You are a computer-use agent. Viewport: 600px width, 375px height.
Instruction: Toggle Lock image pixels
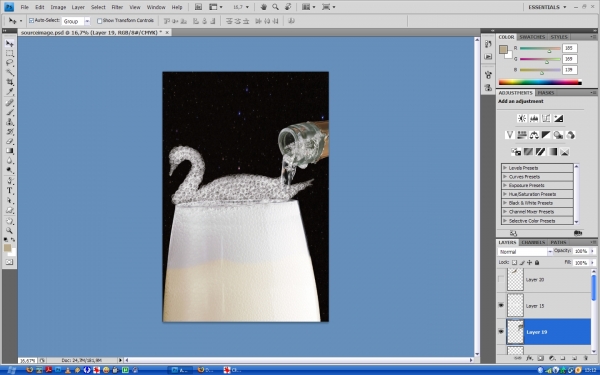(x=522, y=262)
